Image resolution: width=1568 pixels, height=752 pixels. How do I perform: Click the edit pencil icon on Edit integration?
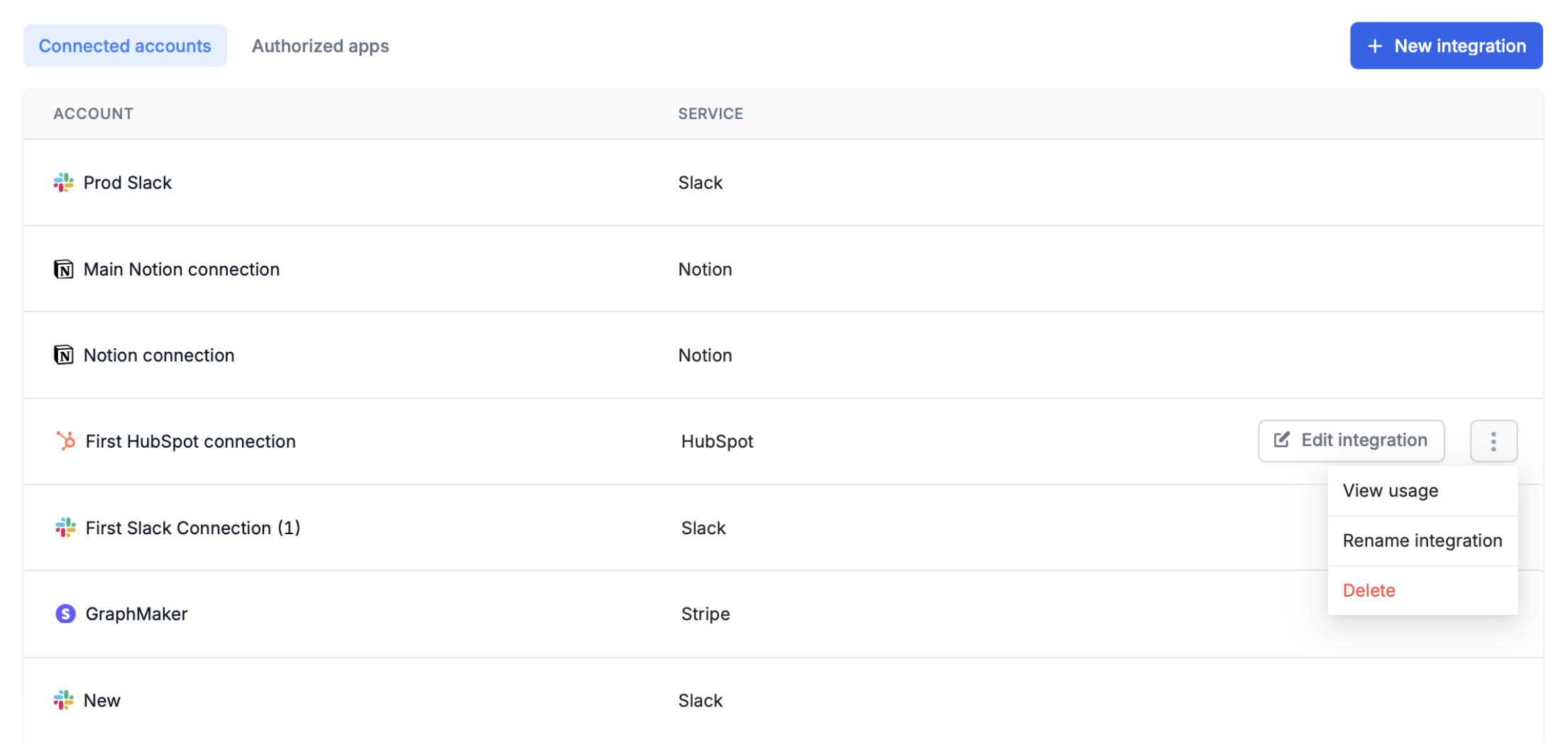[1281, 440]
